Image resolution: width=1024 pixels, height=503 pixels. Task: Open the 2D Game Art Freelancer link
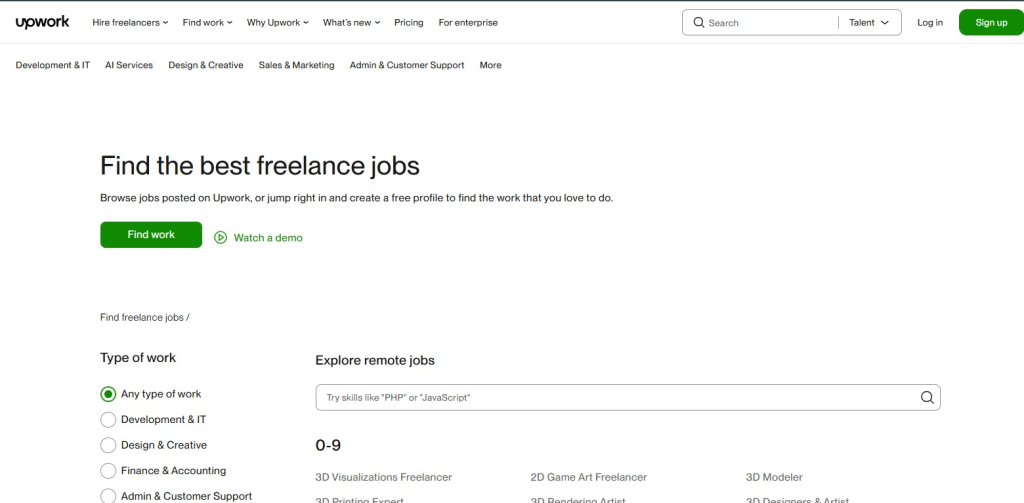coord(588,477)
